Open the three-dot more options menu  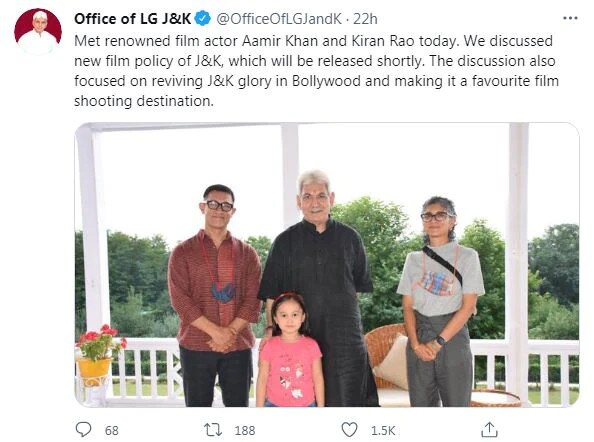[570, 18]
